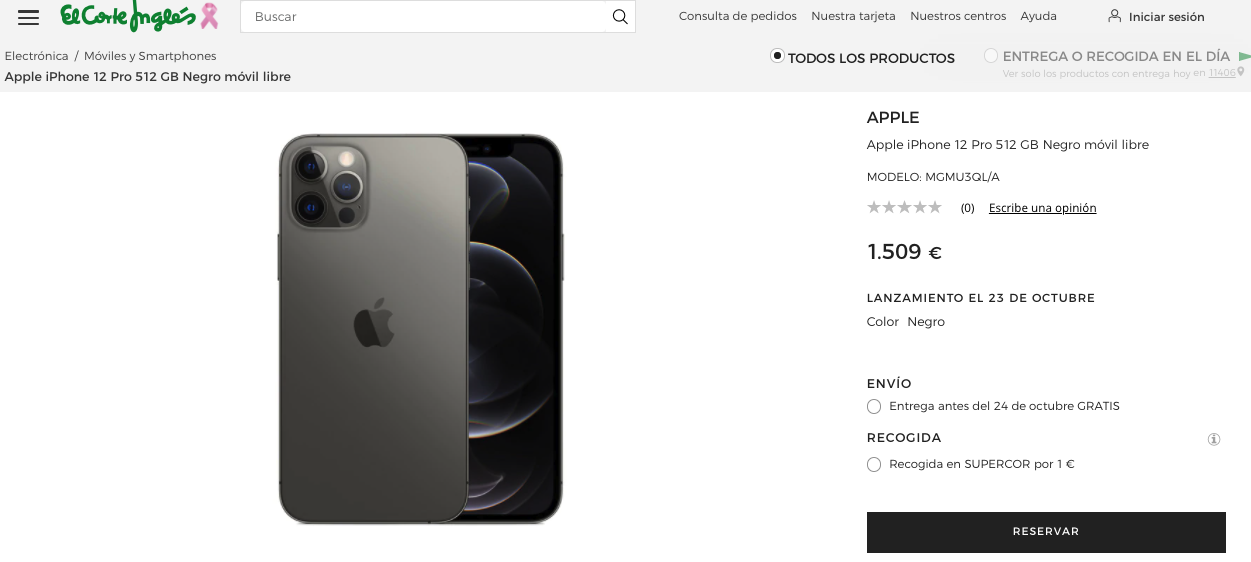Viewport: 1251px width, 562px height.
Task: Click the search magnifier icon
Action: (620, 17)
